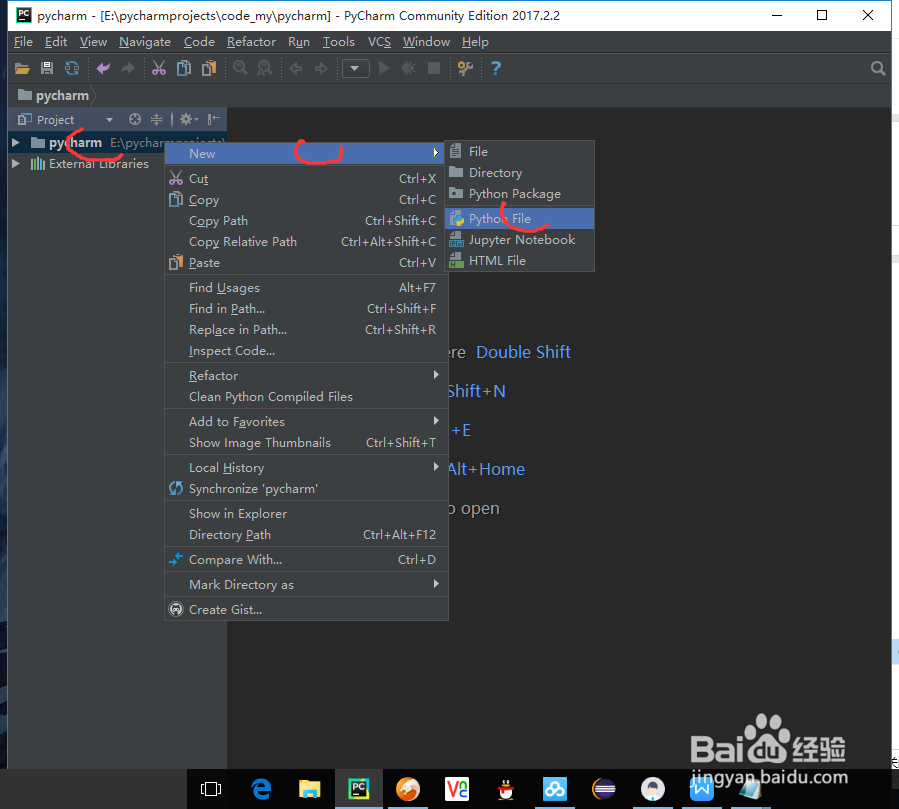899x809 pixels.
Task: Choose New in the context menu
Action: click(x=304, y=154)
